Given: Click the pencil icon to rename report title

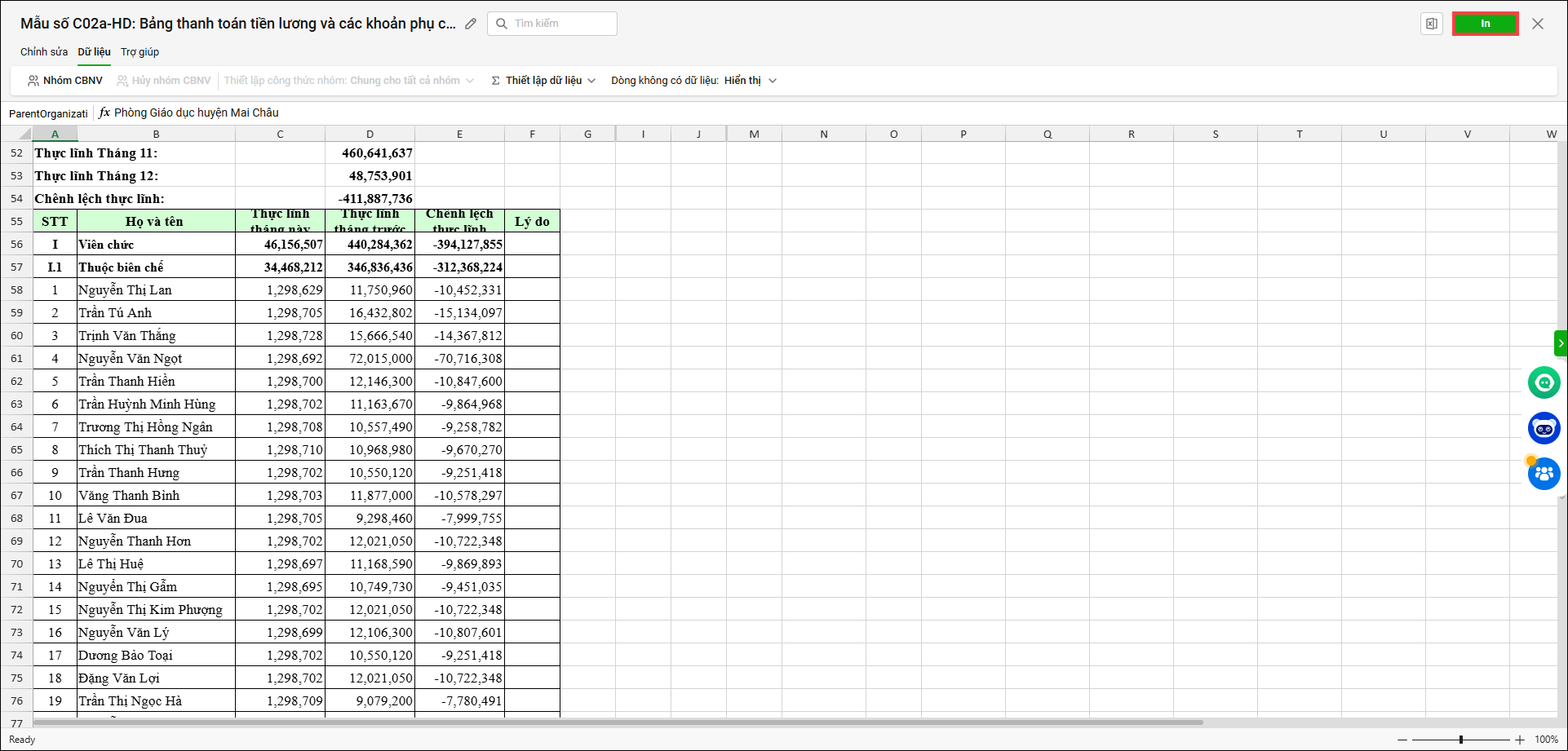Looking at the screenshot, I should [471, 24].
